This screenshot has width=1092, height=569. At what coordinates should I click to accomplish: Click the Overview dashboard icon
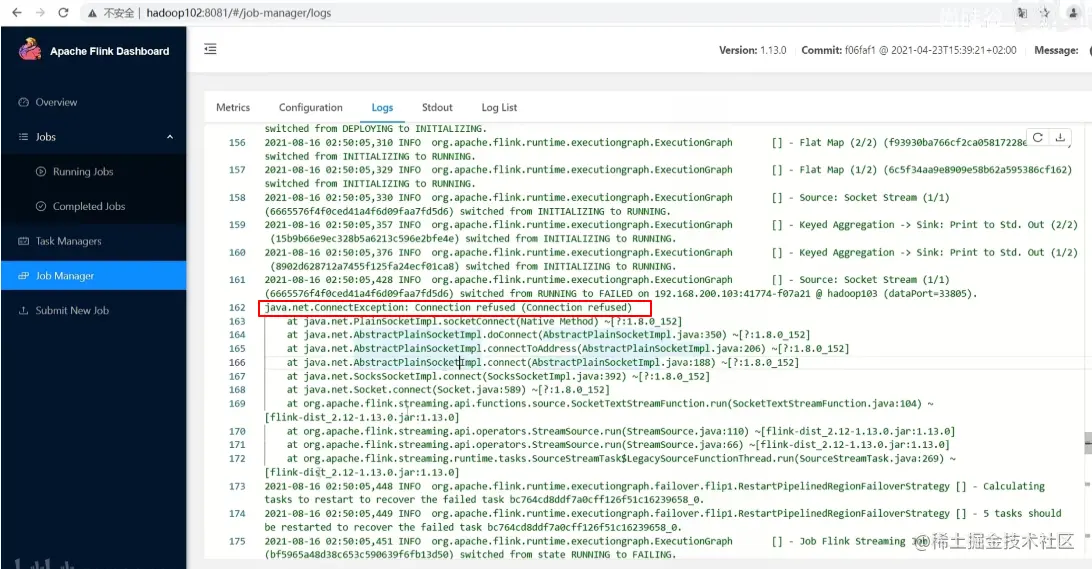pyautogui.click(x=24, y=102)
